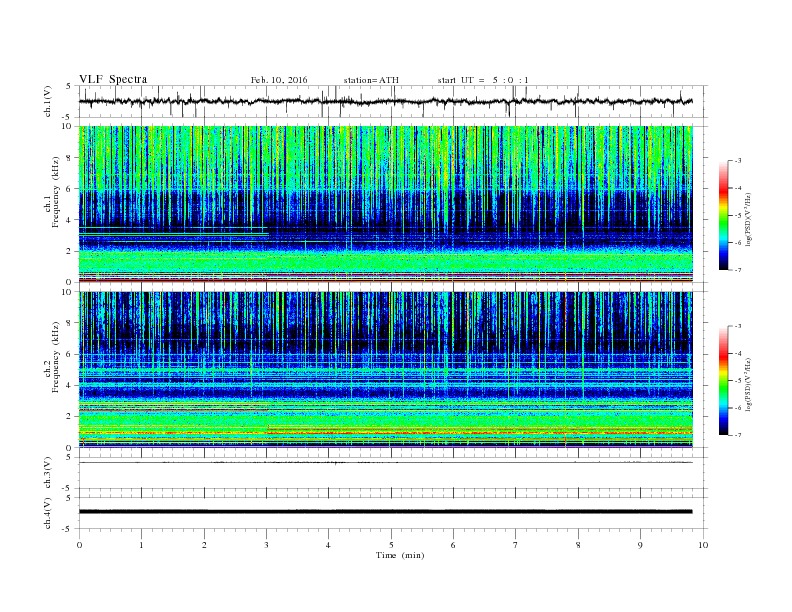Click the lower colorbar "log(PSD)(V²/Hz)" label

pos(748,384)
